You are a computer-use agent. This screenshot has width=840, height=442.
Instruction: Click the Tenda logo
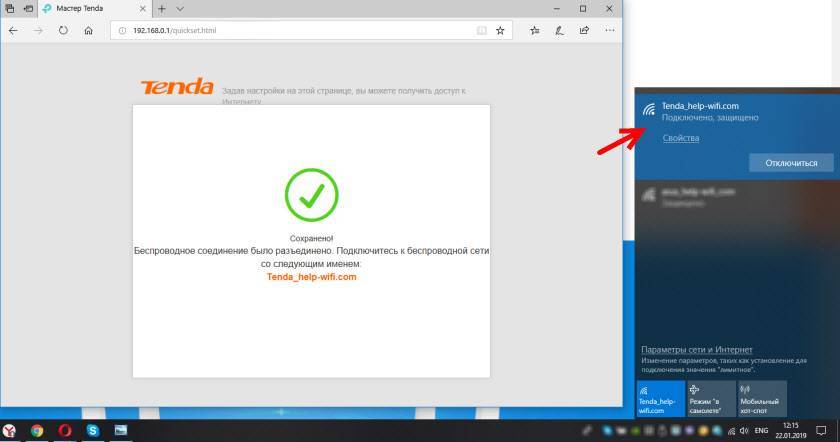[177, 87]
